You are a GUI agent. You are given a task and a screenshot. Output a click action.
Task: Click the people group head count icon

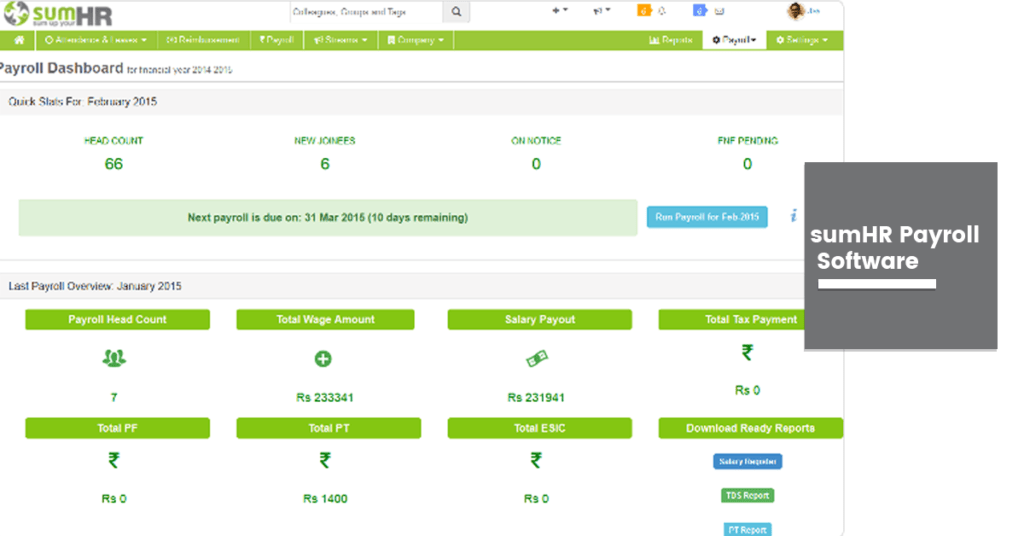(x=114, y=358)
